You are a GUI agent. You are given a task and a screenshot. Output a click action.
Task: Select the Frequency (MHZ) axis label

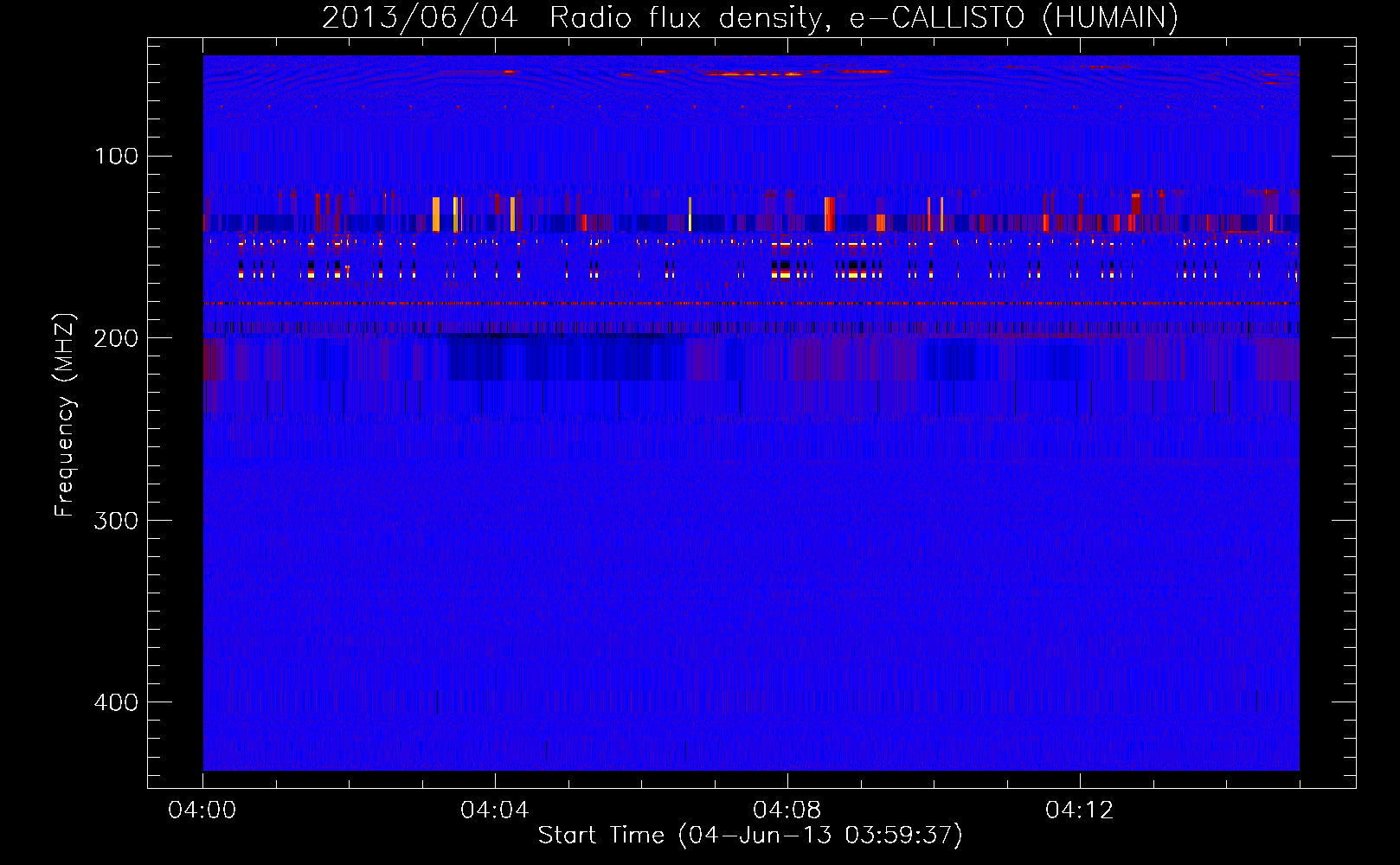click(x=65, y=415)
